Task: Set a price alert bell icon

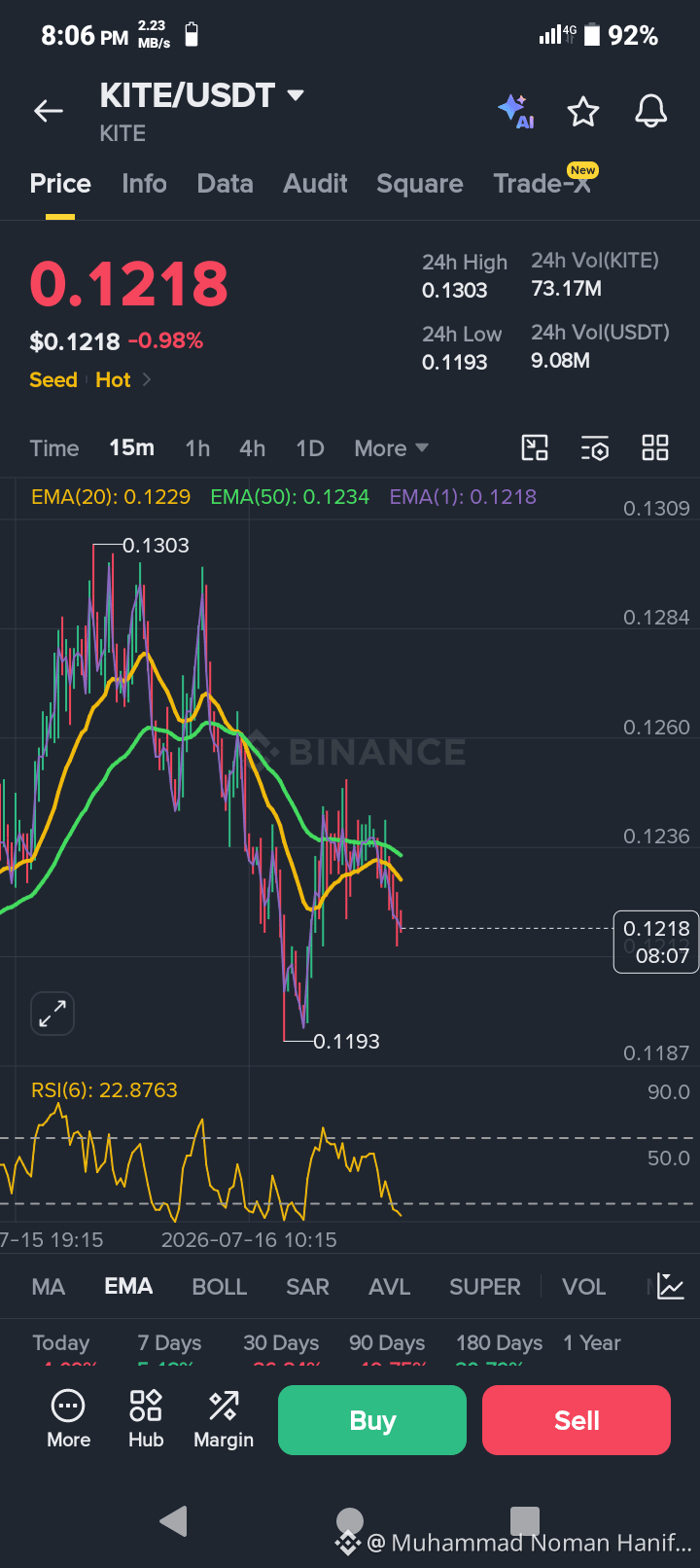Action: point(651,111)
